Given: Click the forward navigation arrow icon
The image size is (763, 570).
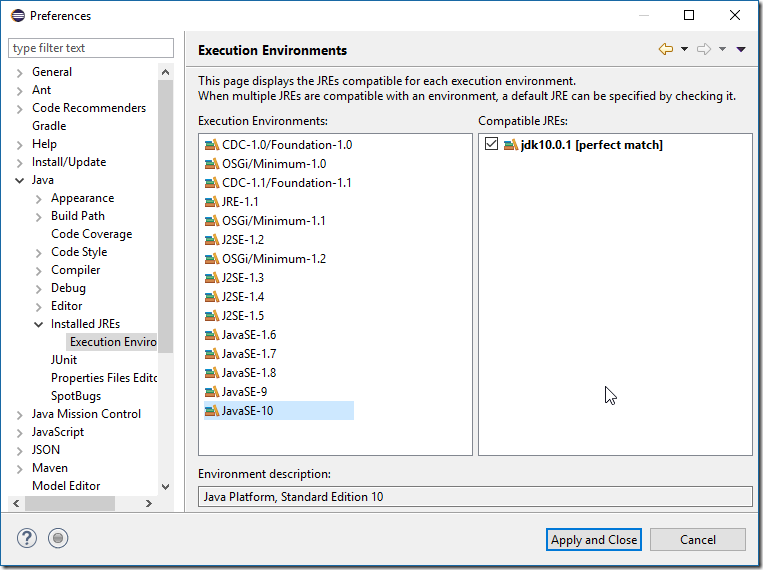Looking at the screenshot, I should pos(704,49).
